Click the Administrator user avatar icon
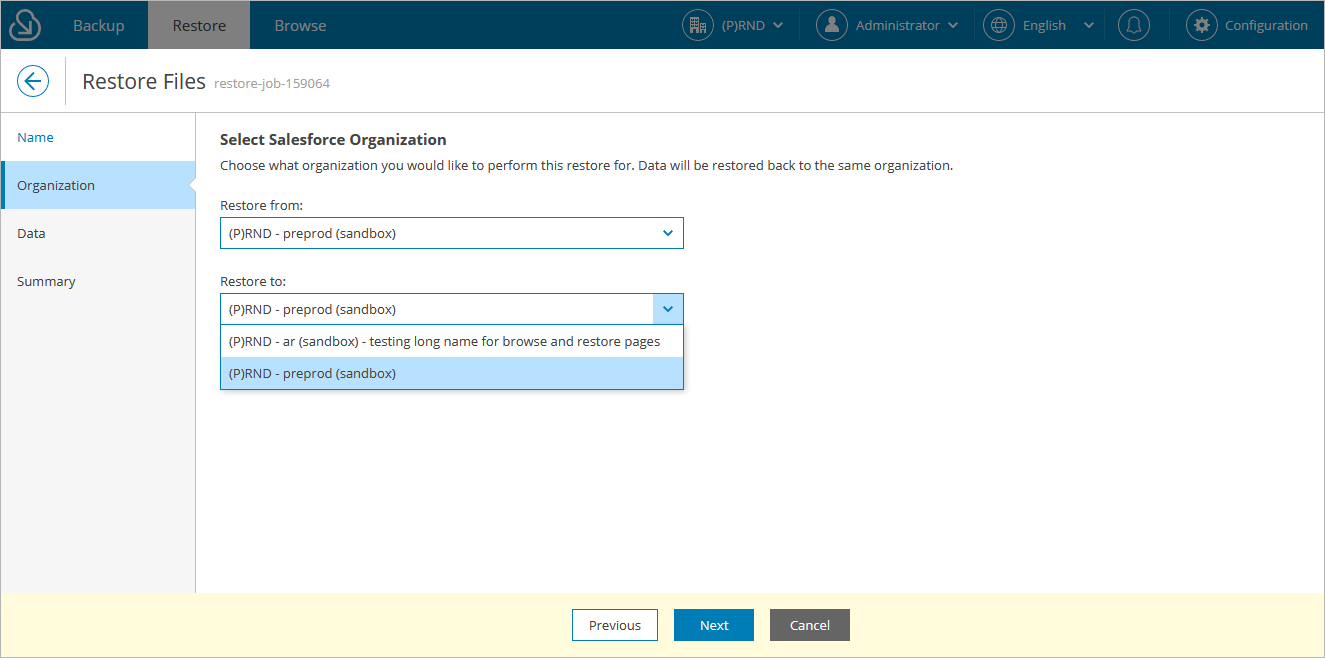 [x=832, y=25]
